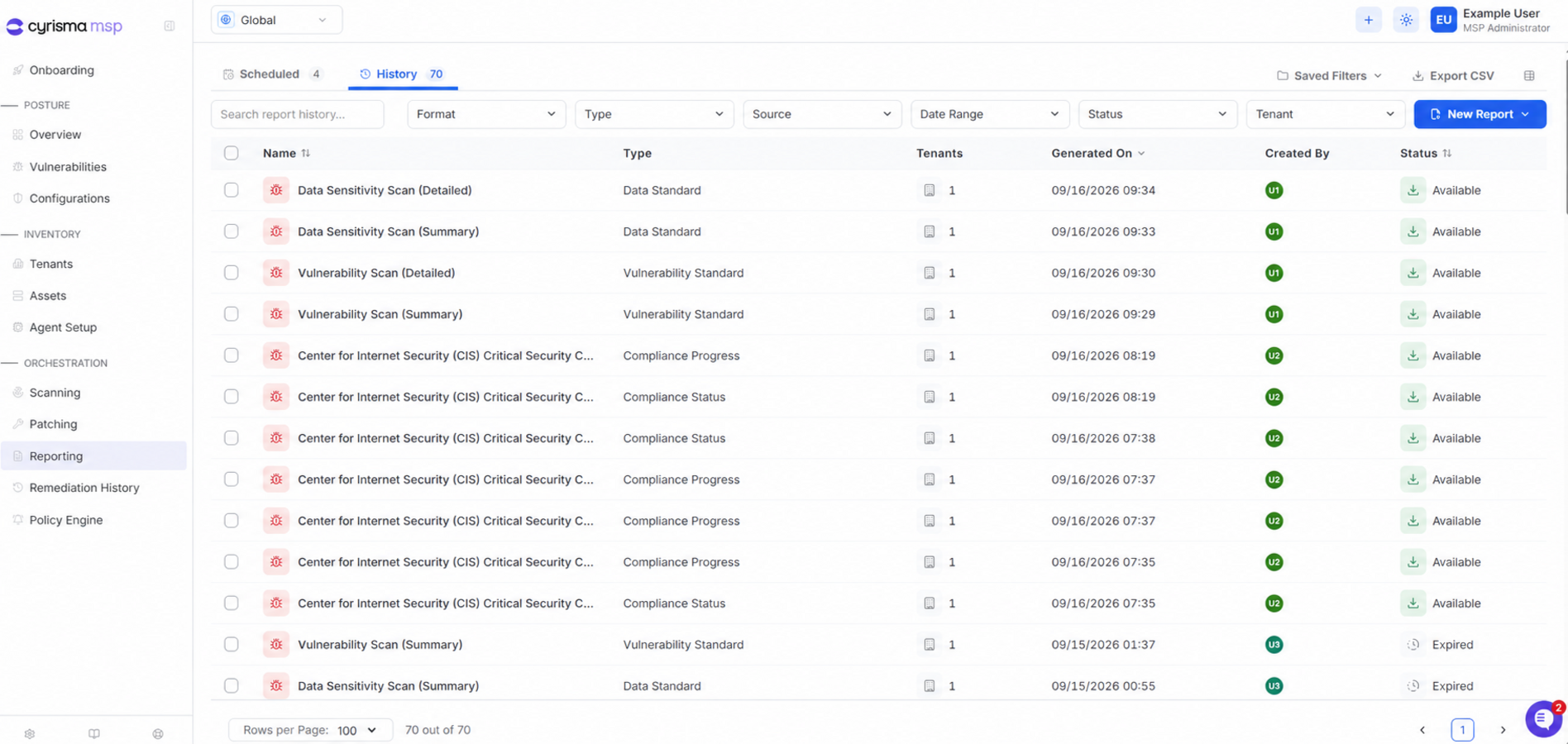Image resolution: width=1568 pixels, height=744 pixels.
Task: Open the Global scope selector
Action: point(276,20)
